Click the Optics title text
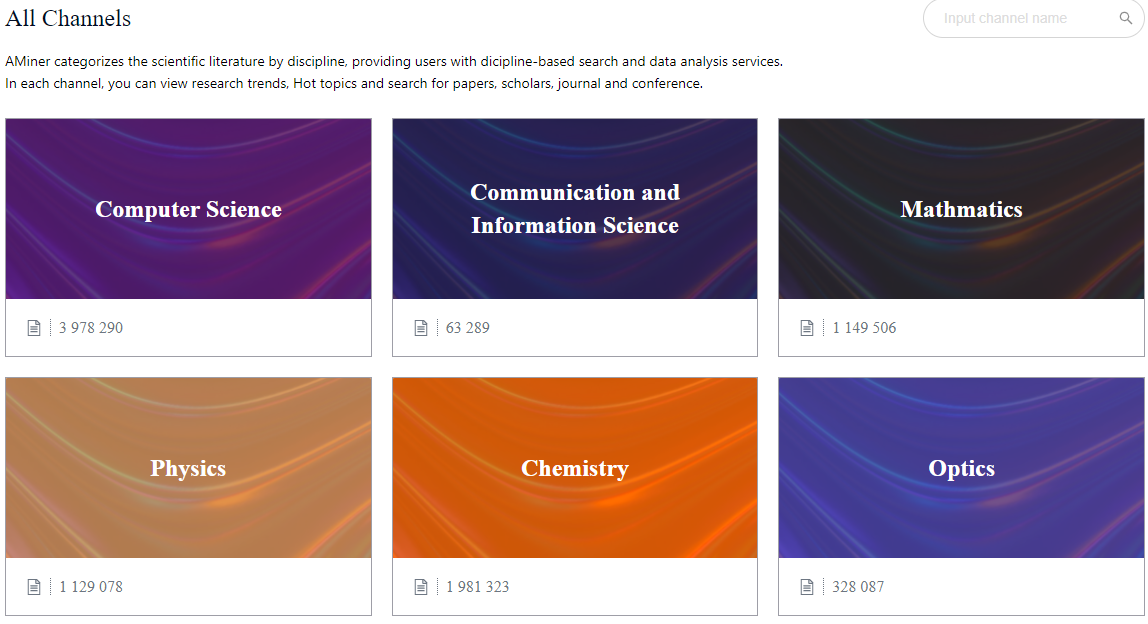The height and width of the screenshot is (624, 1148). pos(961,468)
